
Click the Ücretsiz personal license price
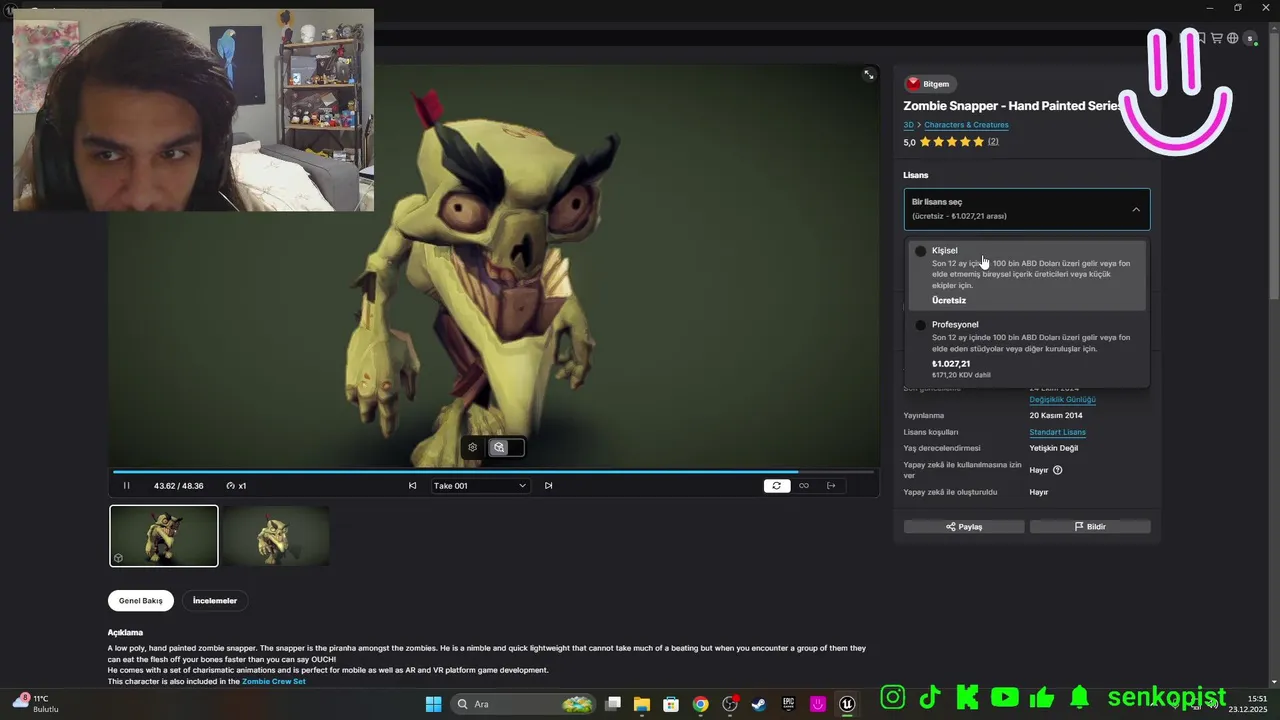(x=949, y=301)
